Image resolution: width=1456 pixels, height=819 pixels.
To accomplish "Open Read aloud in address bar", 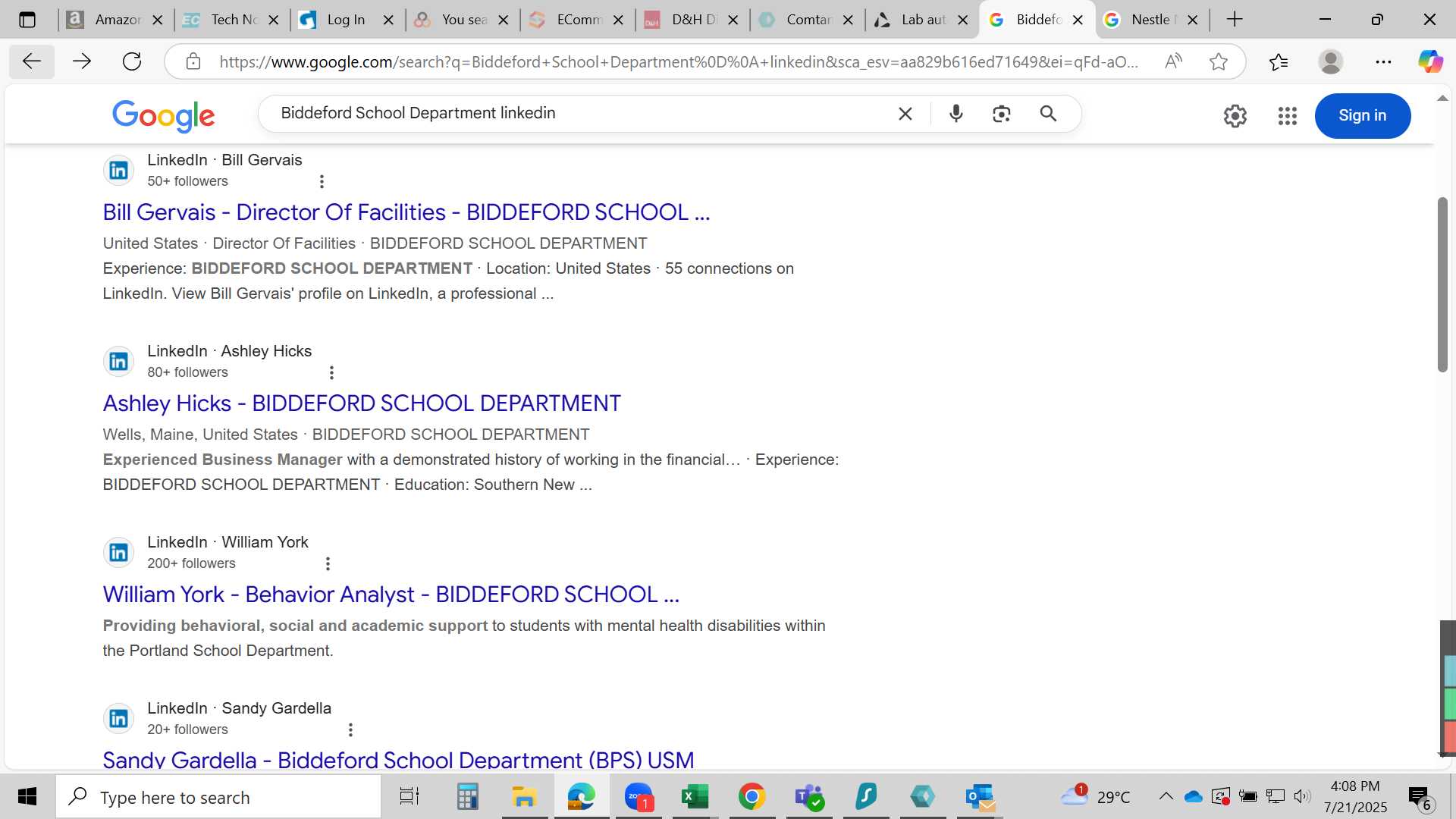I will click(1173, 61).
